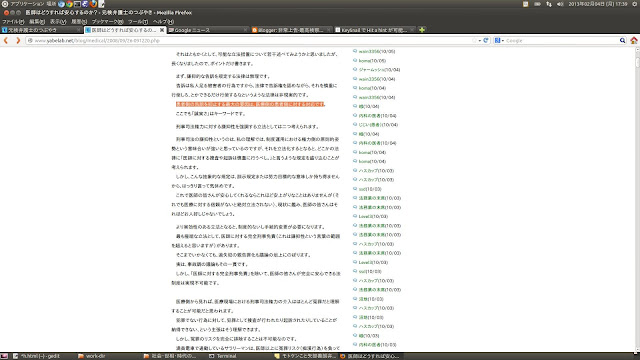Launch Firefox from the top panel launcher
The height and width of the screenshot is (360, 640).
pos(93,4)
